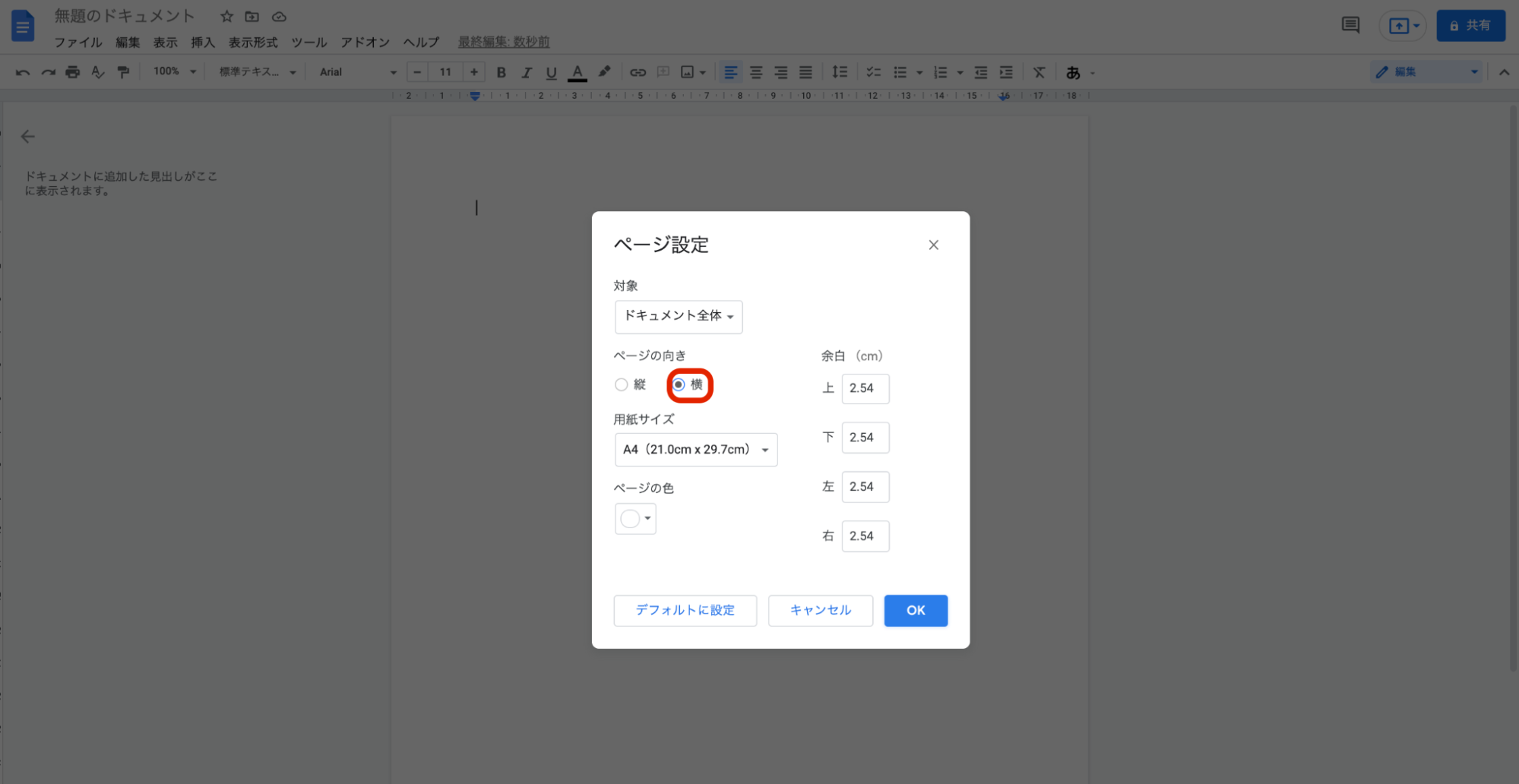Screen dimensions: 1519x784
Task: Open the text color picker
Action: (578, 72)
